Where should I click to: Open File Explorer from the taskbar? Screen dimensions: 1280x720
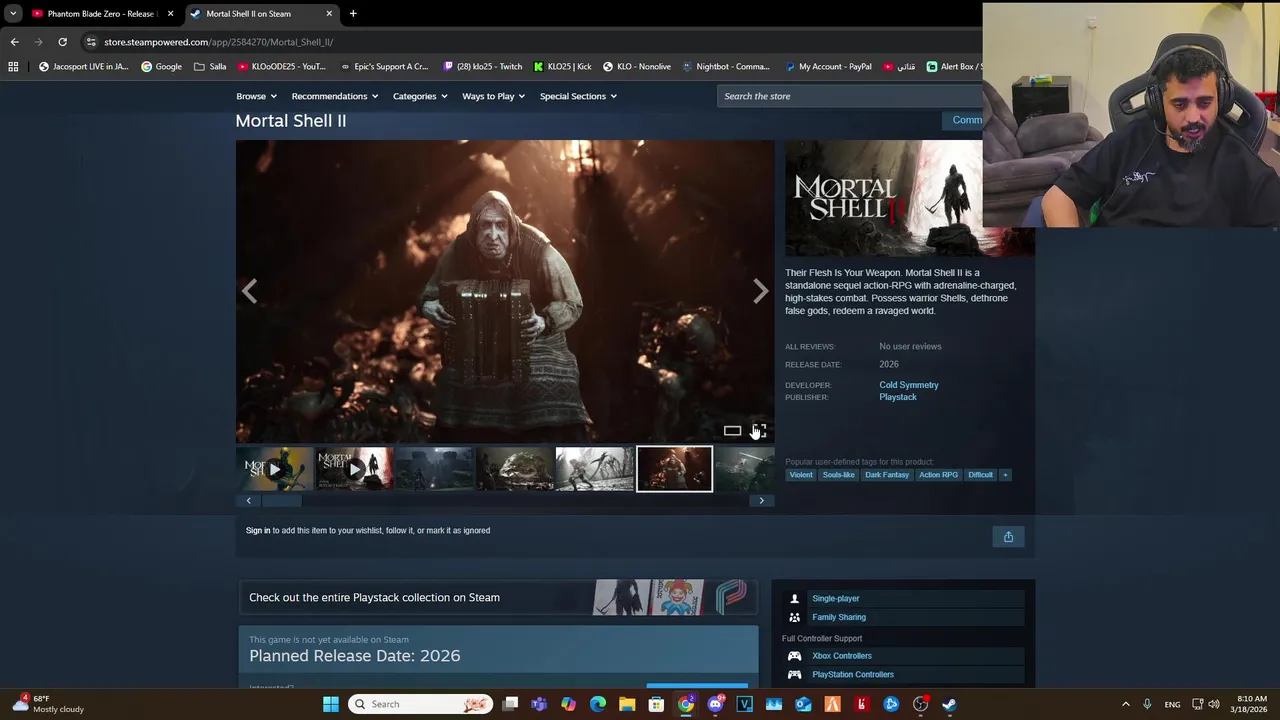[627, 704]
